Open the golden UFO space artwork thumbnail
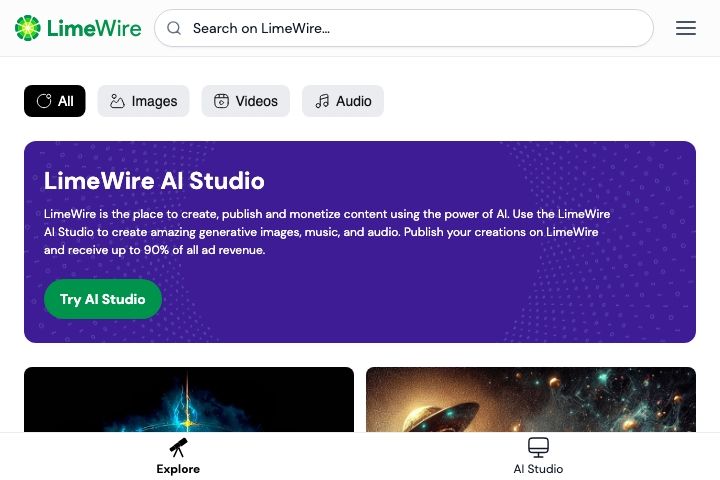 (x=531, y=399)
